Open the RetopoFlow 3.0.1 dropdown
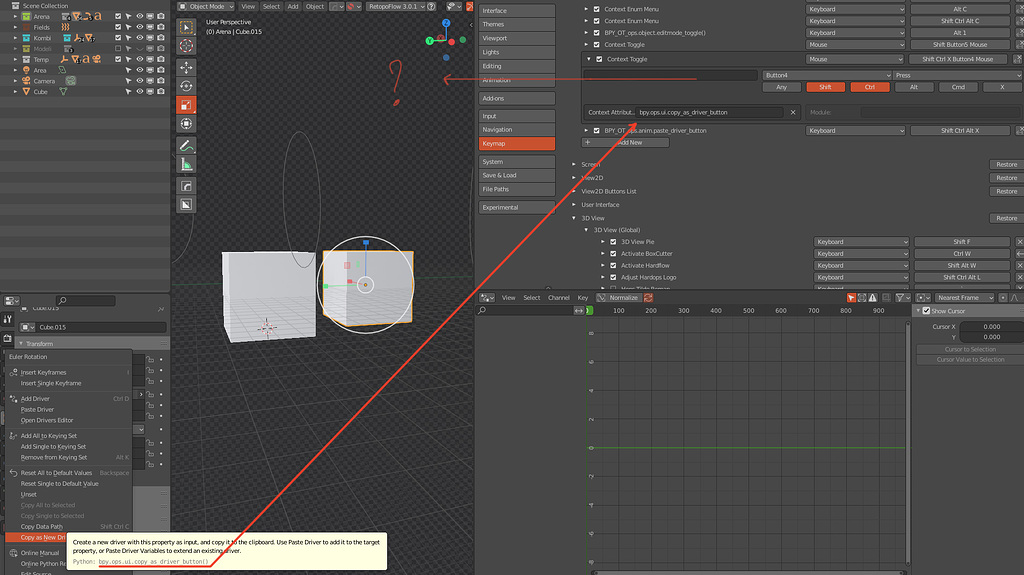 tap(395, 7)
